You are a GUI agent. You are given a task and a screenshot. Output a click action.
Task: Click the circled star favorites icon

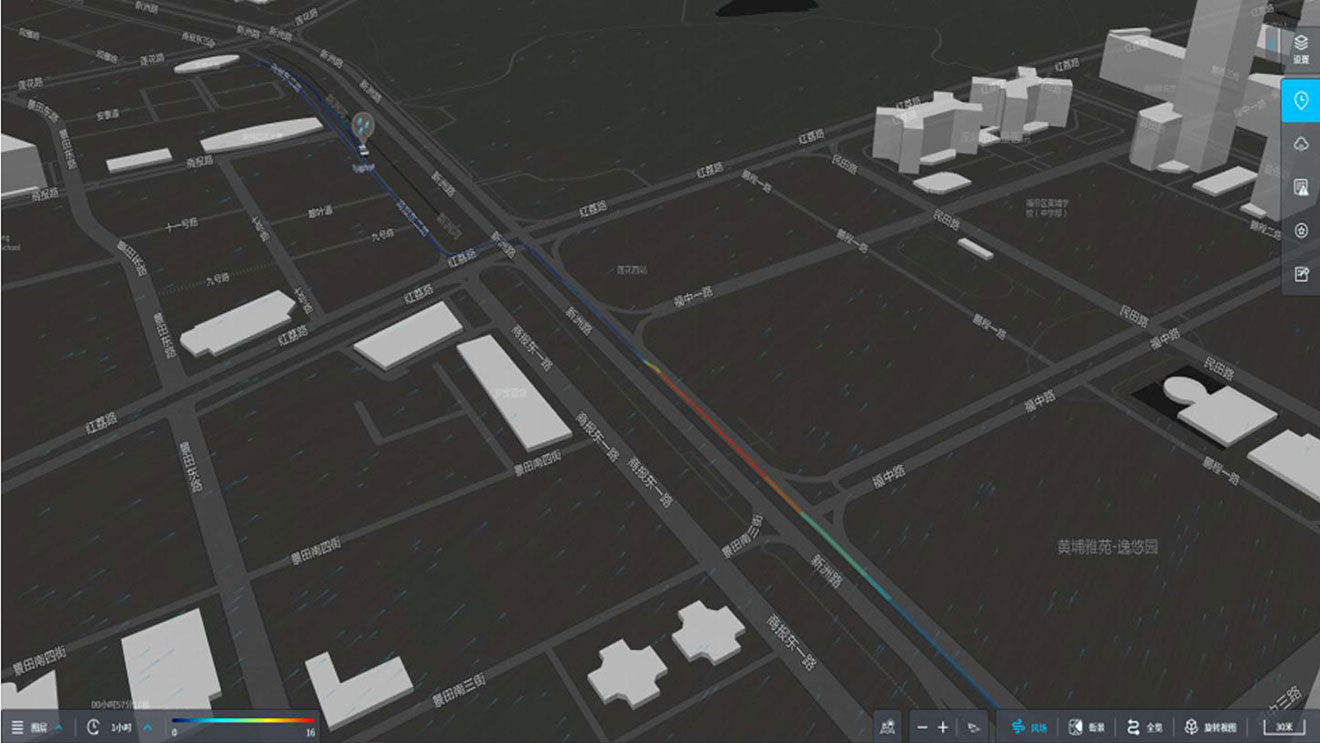(1300, 231)
